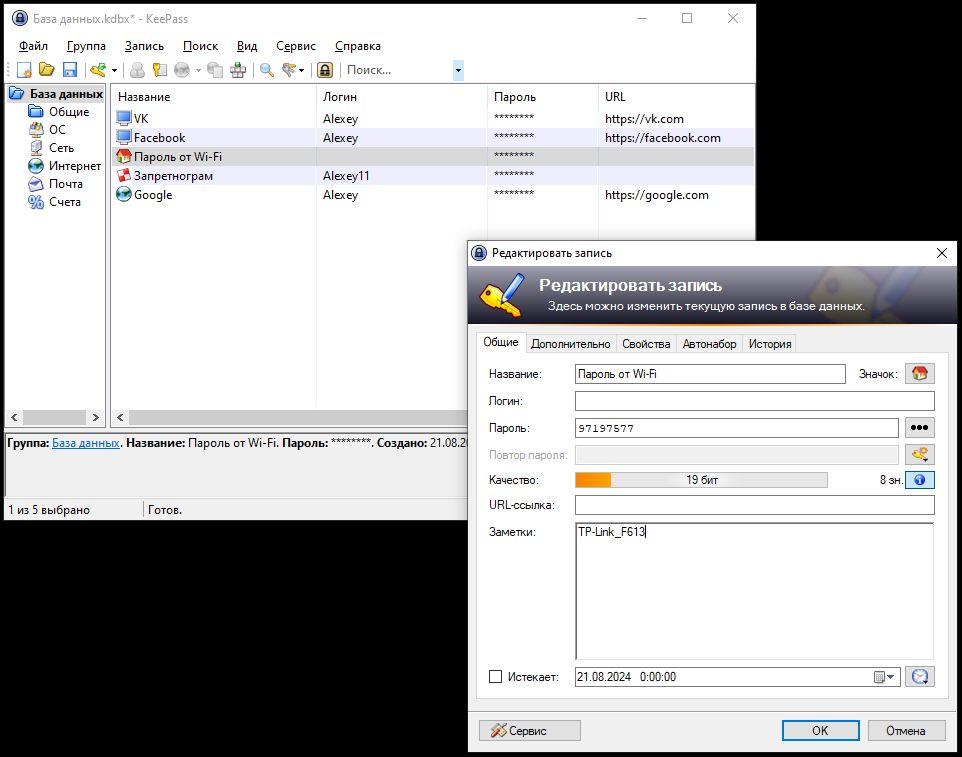Switch to the Дополнительно tab

(571, 344)
